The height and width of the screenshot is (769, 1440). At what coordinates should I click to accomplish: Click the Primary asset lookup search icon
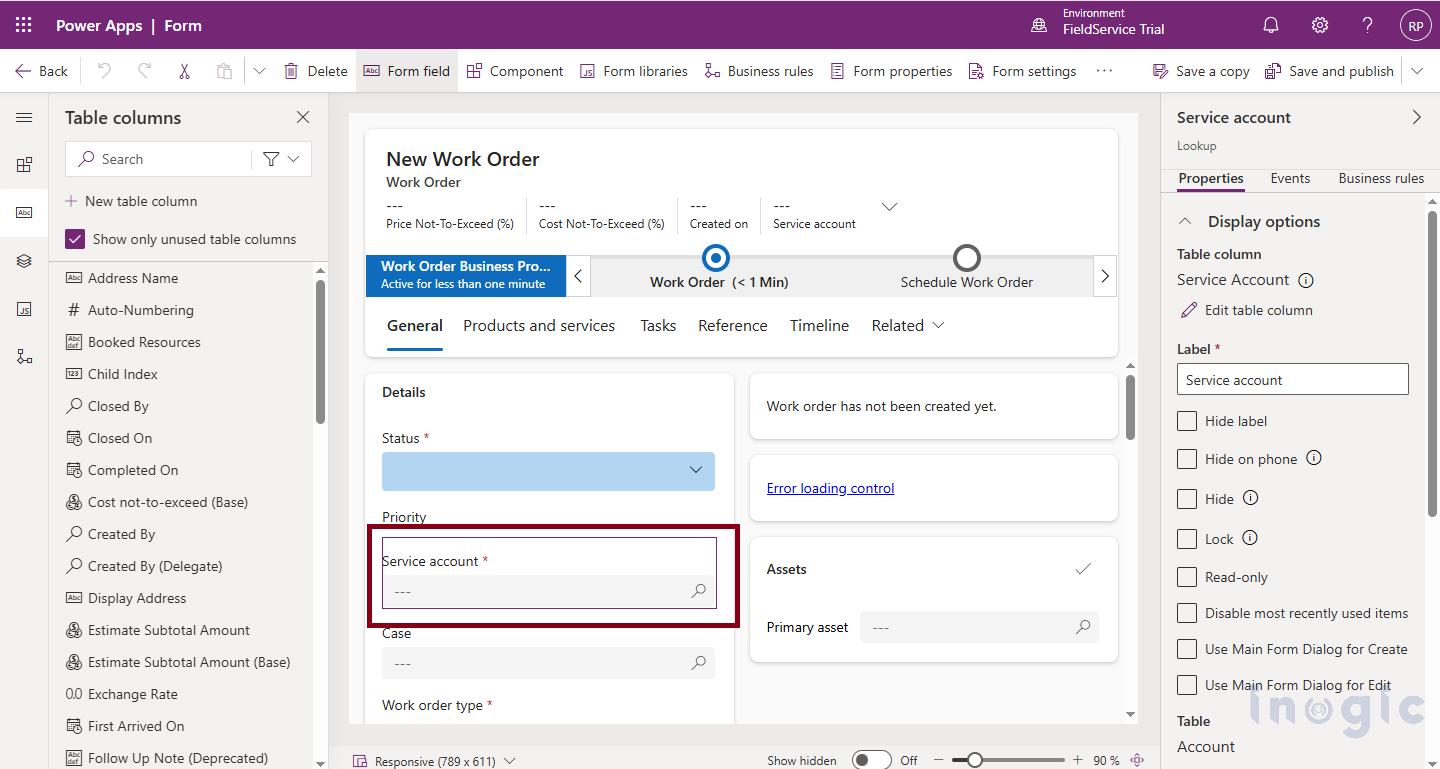pyautogui.click(x=1083, y=627)
